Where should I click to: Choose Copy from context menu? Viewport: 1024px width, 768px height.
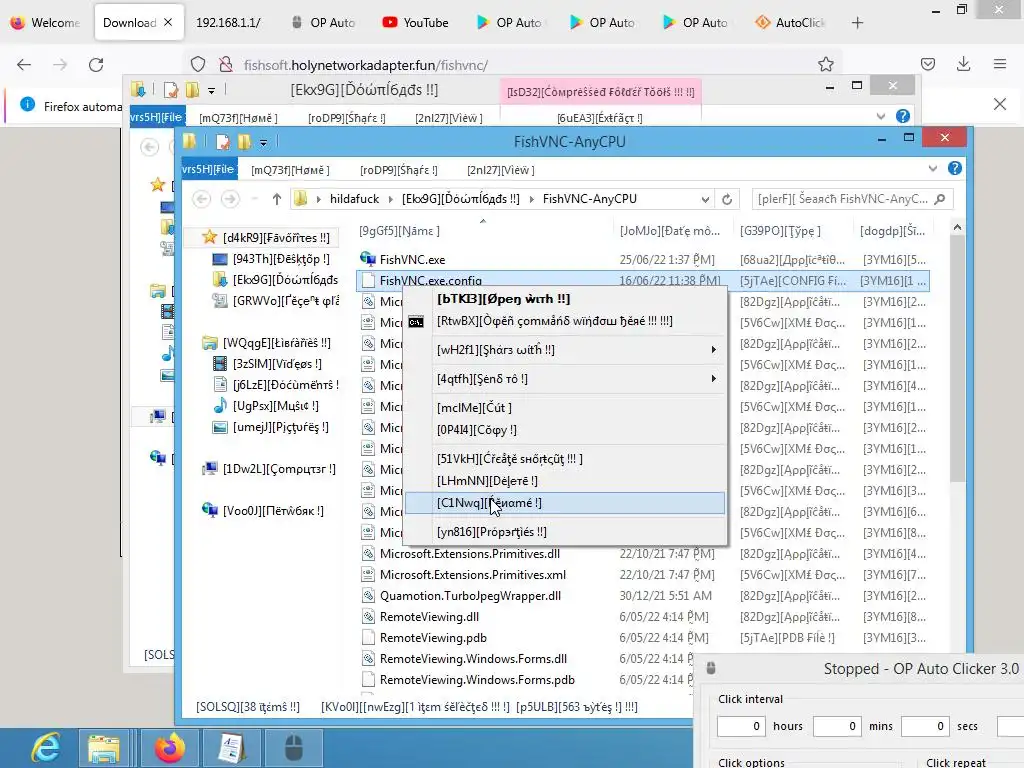[565, 430]
